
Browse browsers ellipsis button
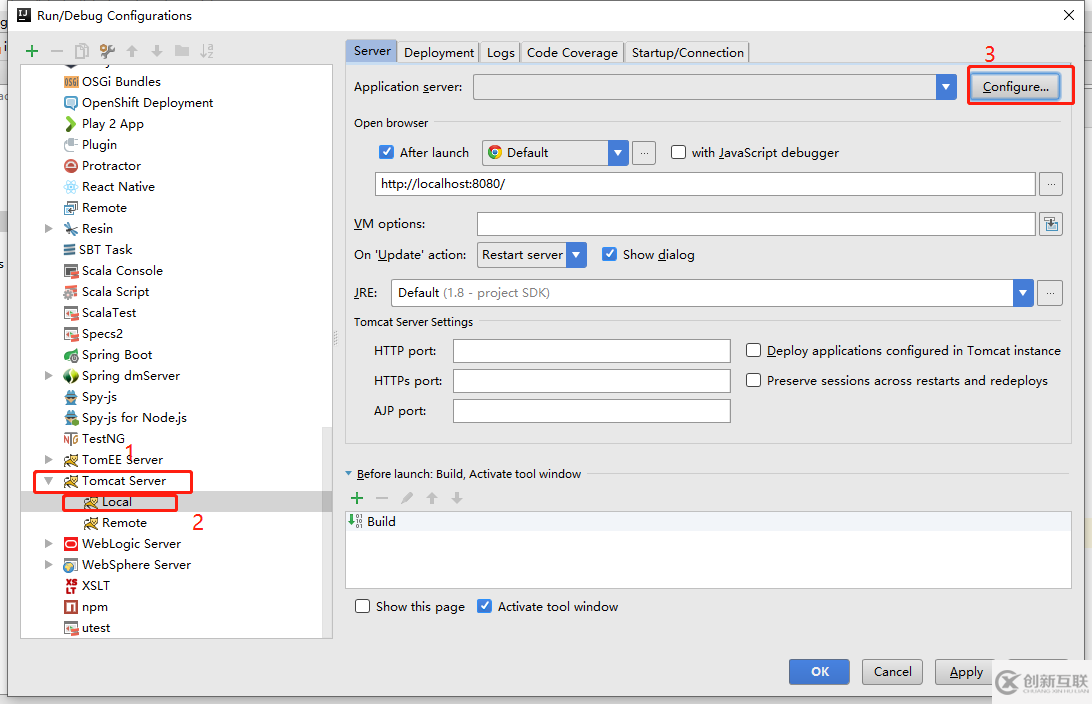[x=644, y=152]
